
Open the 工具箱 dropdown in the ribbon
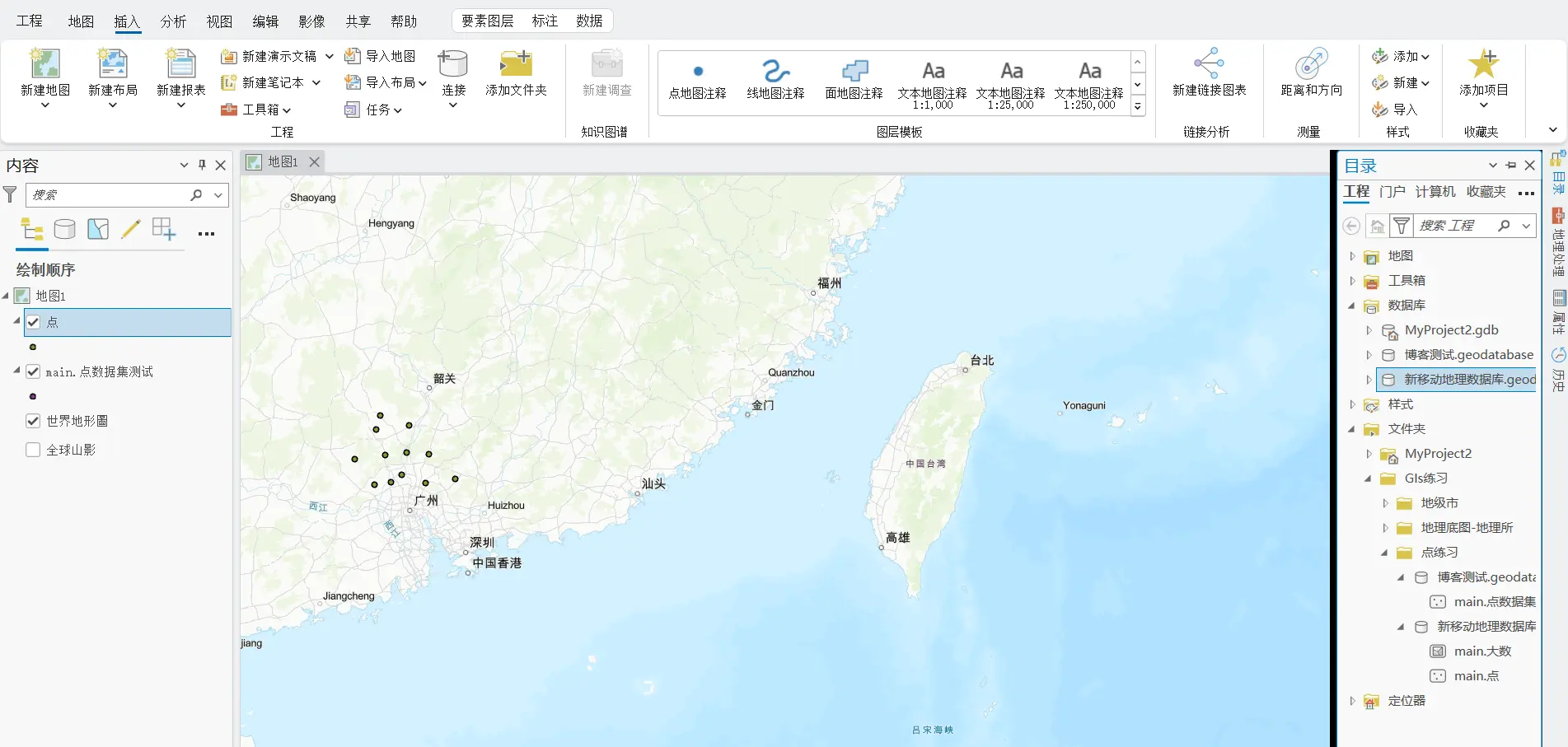coord(257,110)
